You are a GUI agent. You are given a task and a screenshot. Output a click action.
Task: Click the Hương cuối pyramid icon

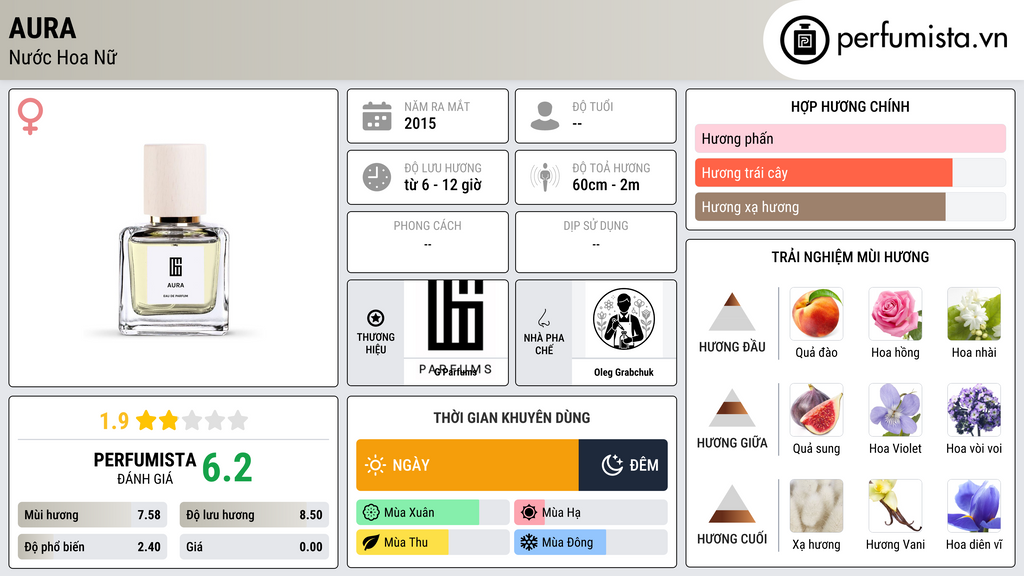click(x=731, y=504)
